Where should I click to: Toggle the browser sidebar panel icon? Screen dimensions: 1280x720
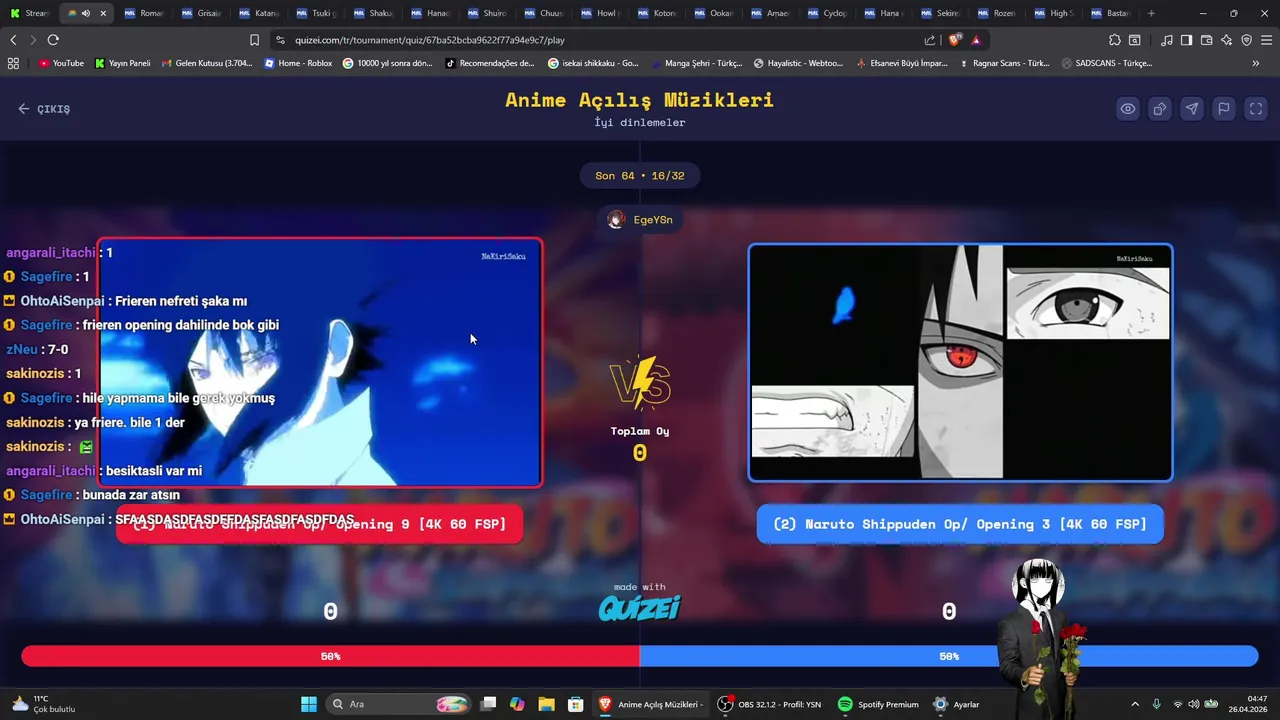(x=1186, y=40)
